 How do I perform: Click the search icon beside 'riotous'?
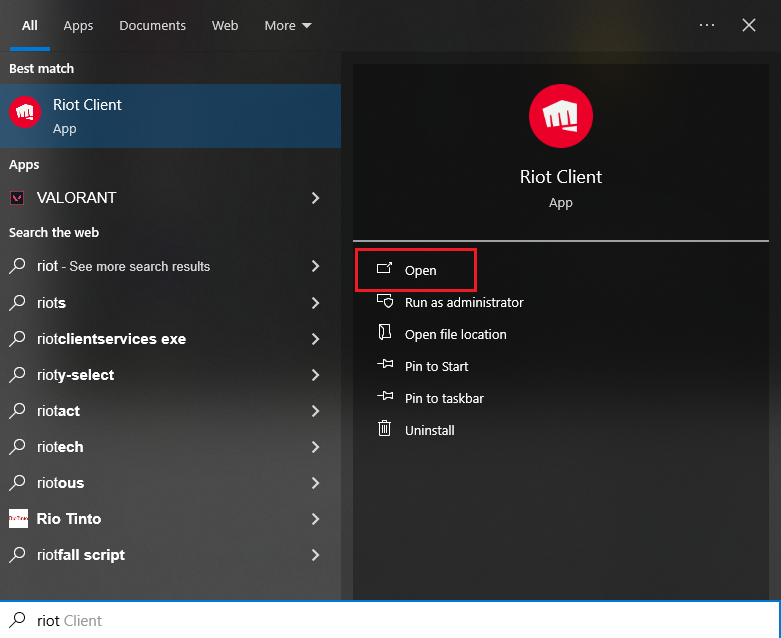17,482
